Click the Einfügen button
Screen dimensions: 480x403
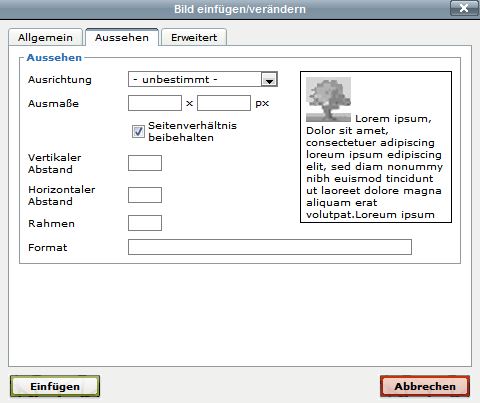(x=55, y=386)
